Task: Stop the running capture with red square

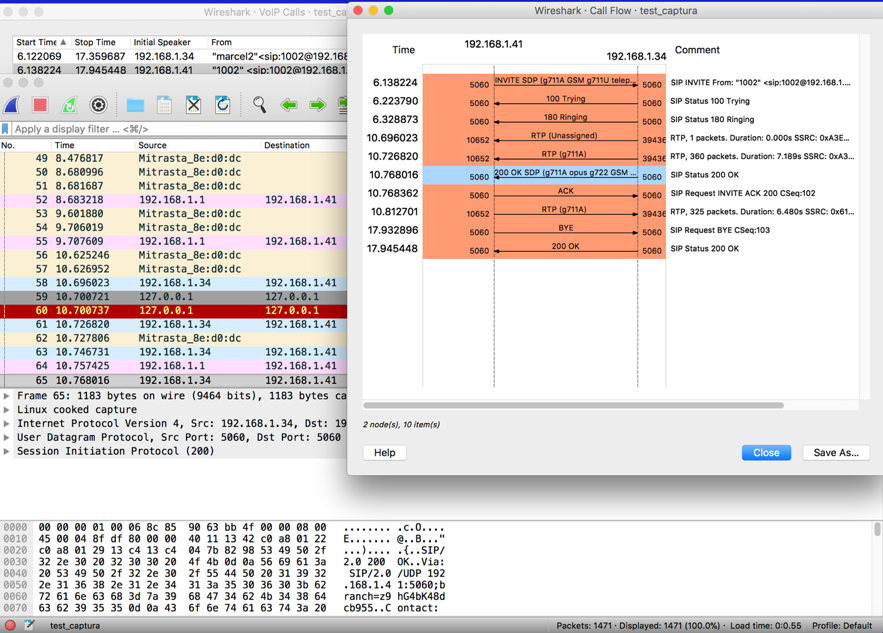Action: pos(40,105)
